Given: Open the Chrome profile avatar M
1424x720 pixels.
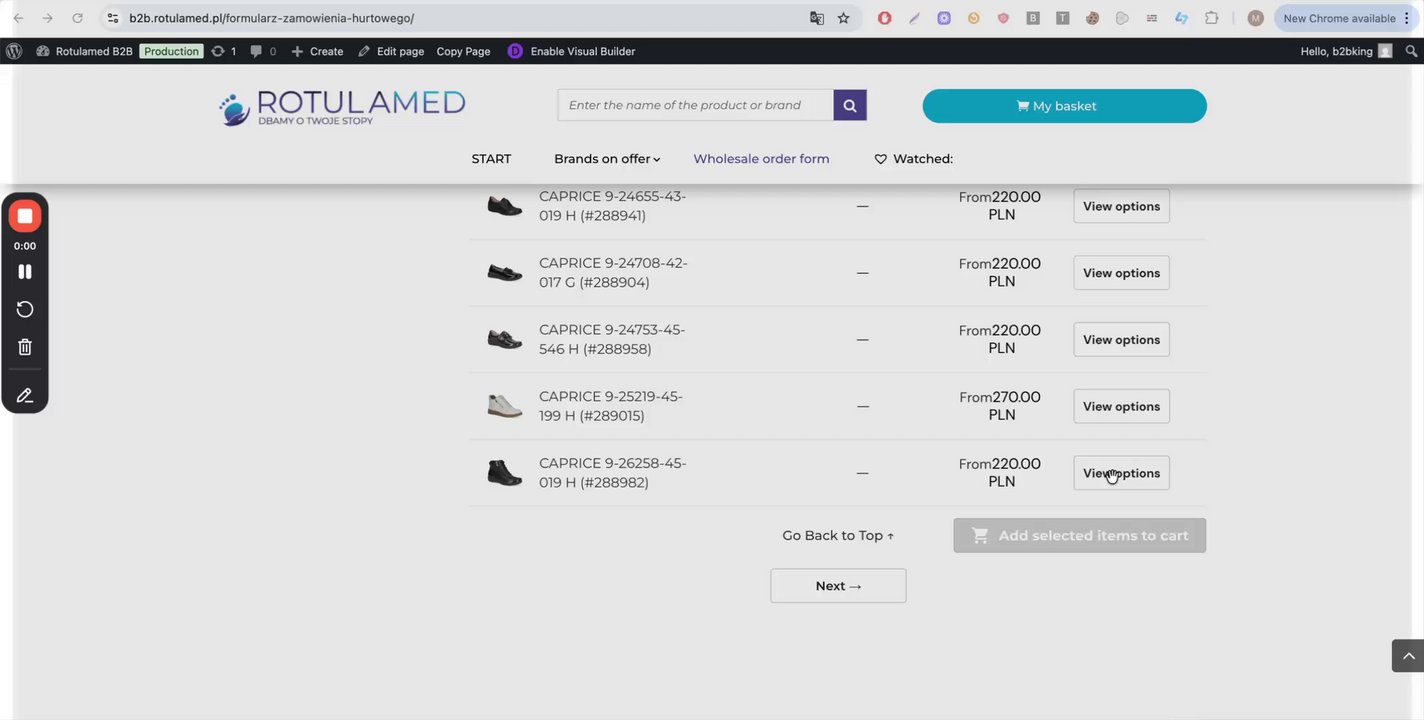Looking at the screenshot, I should 1255,18.
